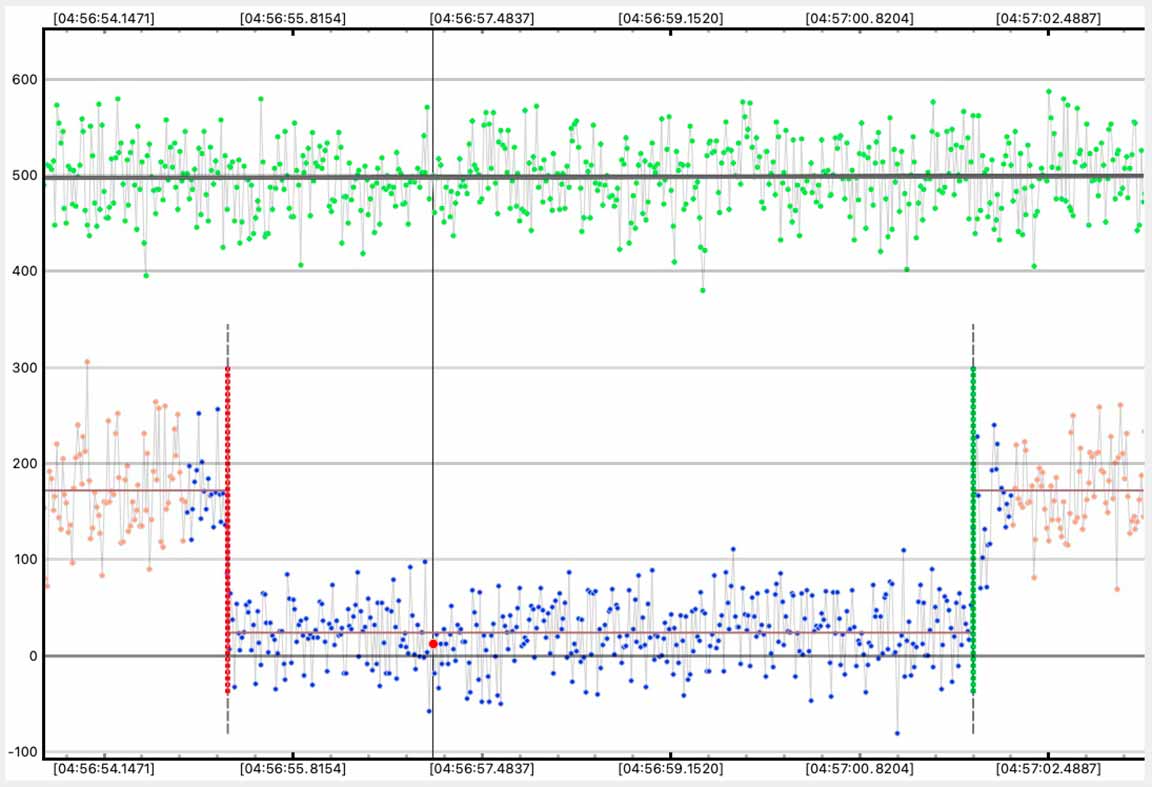Click the top 04:56:59.1520 time label

670,18
